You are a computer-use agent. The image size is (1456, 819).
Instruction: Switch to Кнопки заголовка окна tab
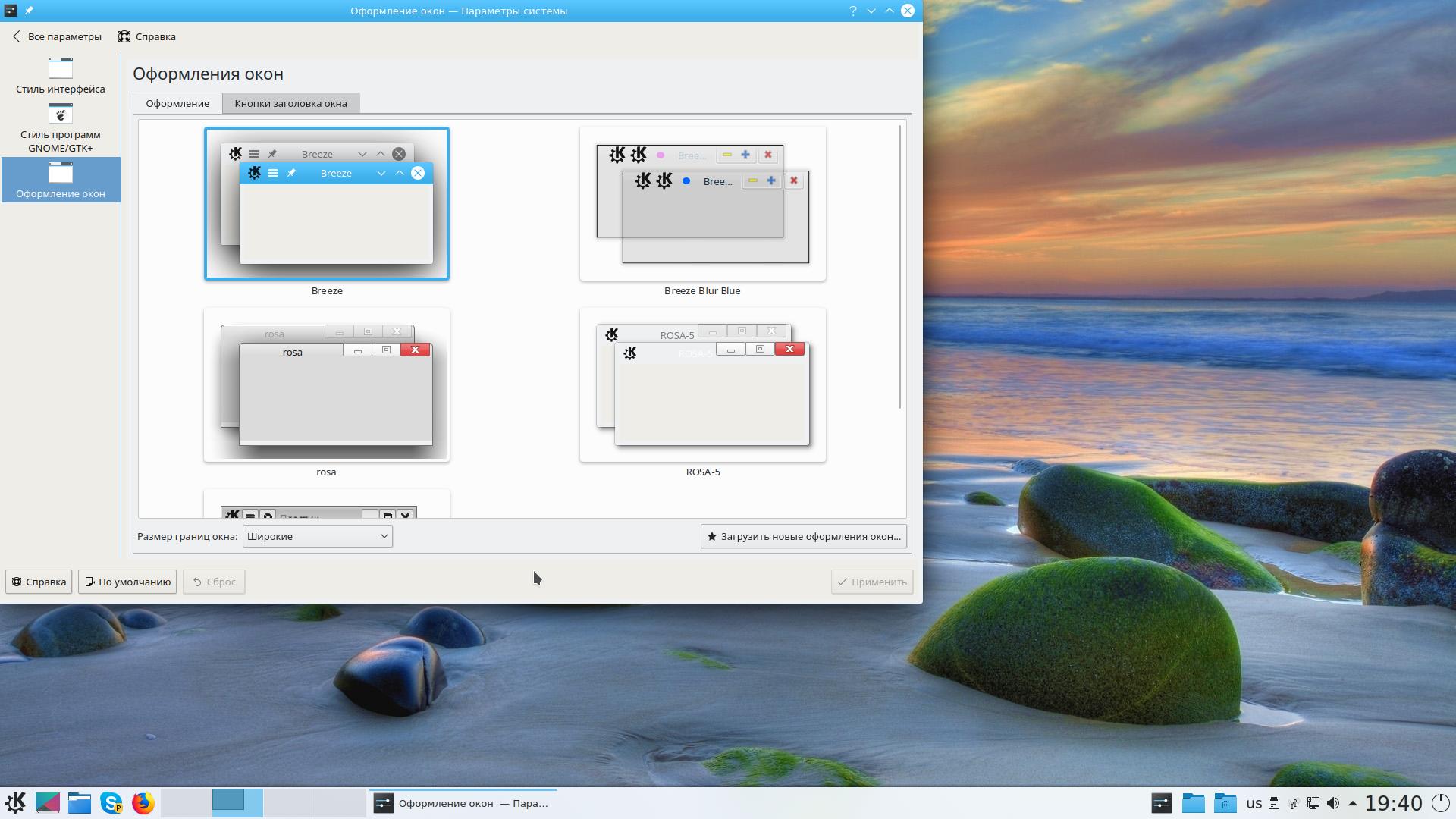[x=290, y=103]
